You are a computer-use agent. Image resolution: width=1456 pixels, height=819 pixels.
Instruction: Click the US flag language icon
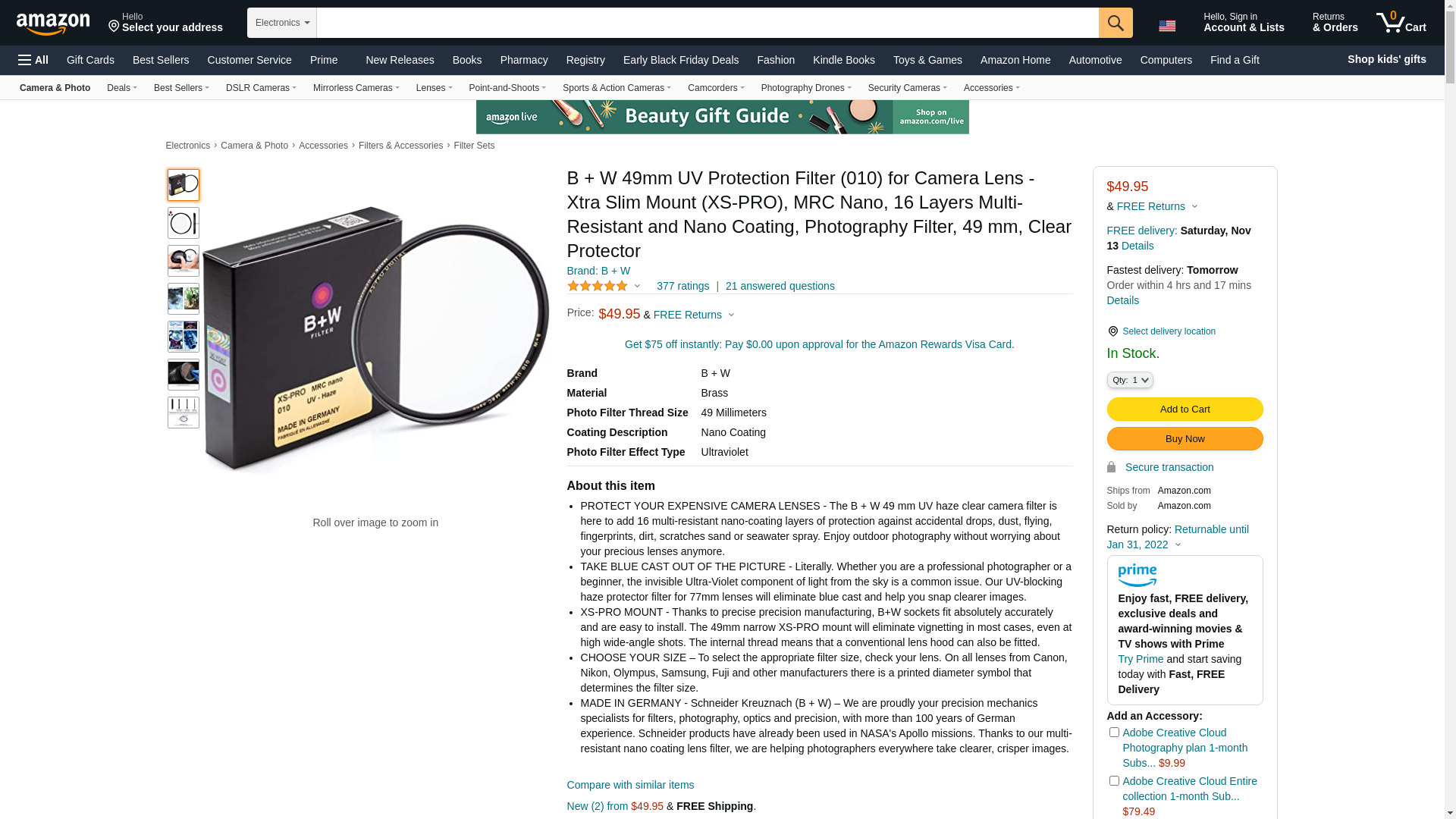(x=1166, y=26)
